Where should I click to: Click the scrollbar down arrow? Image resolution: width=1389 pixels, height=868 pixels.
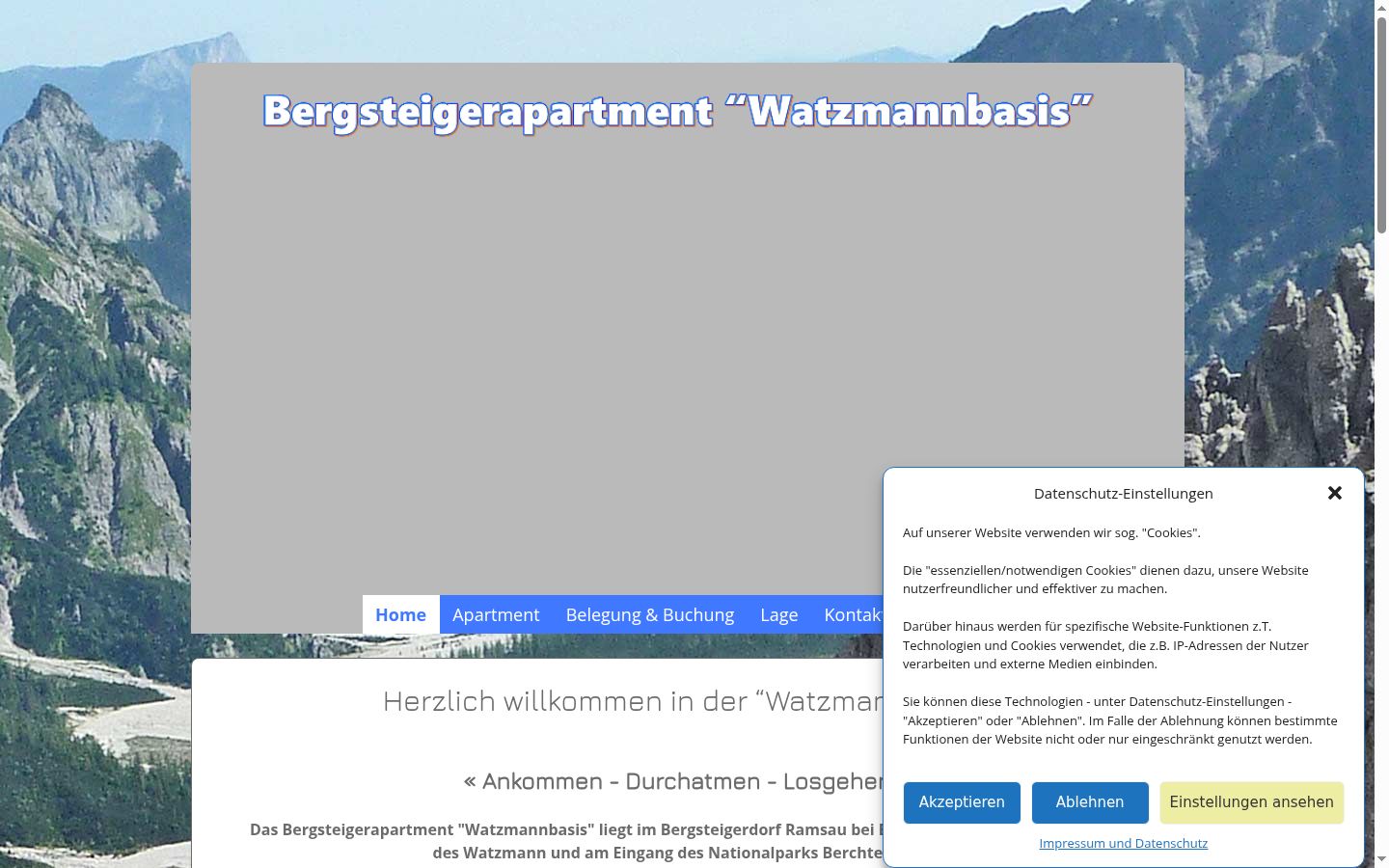point(1381,859)
